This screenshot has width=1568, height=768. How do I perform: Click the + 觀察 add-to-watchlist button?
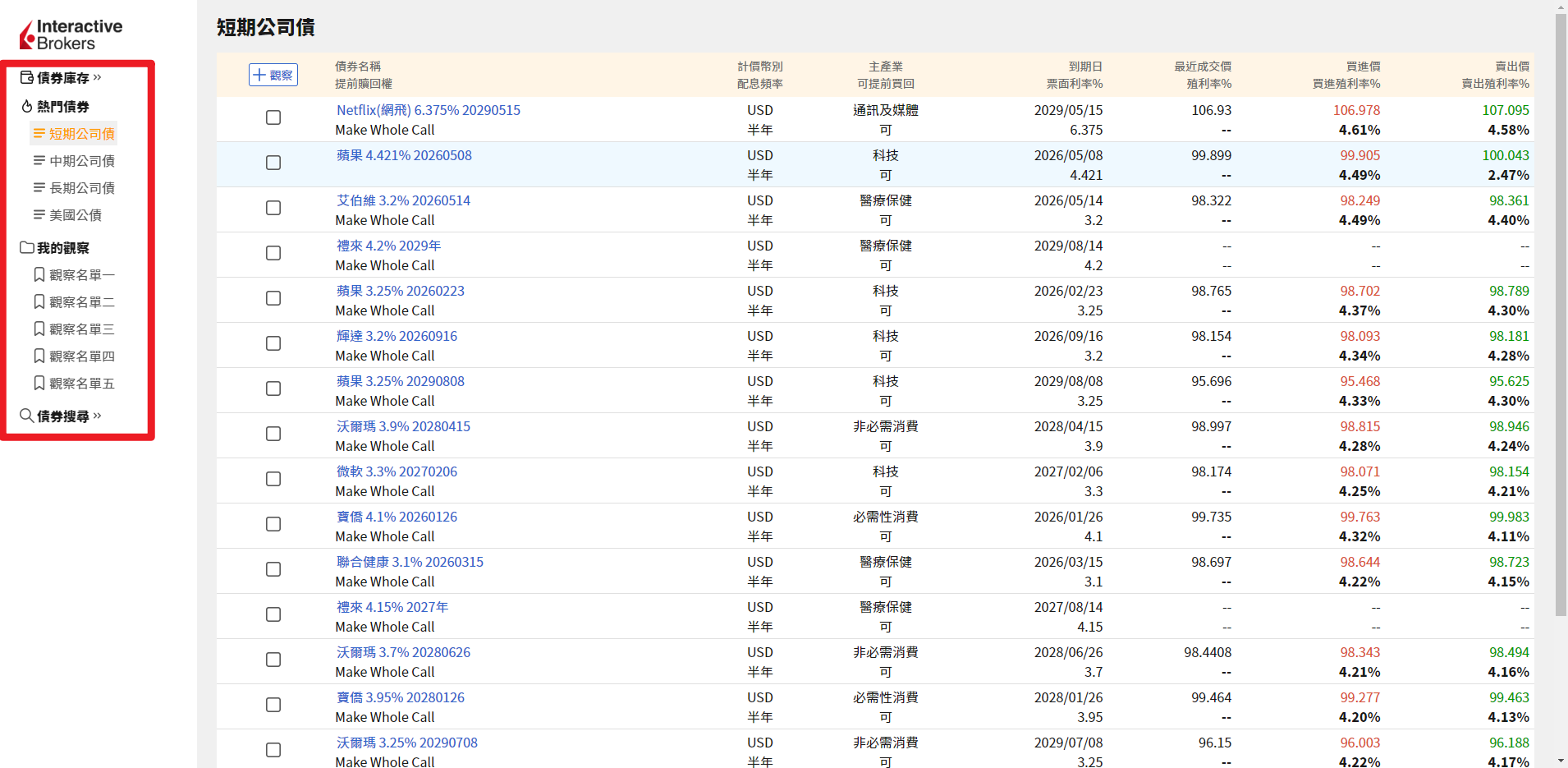pos(273,75)
